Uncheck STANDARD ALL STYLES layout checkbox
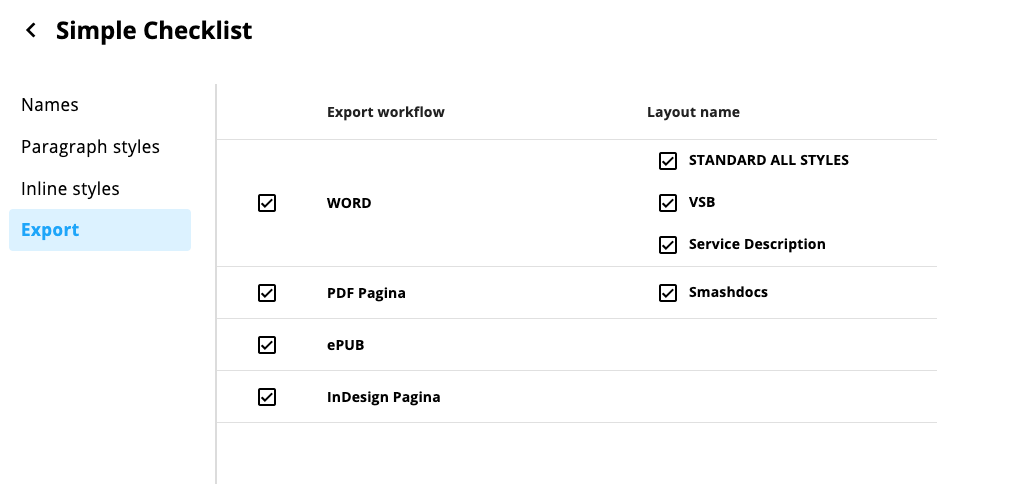This screenshot has width=1026, height=484. tap(667, 161)
